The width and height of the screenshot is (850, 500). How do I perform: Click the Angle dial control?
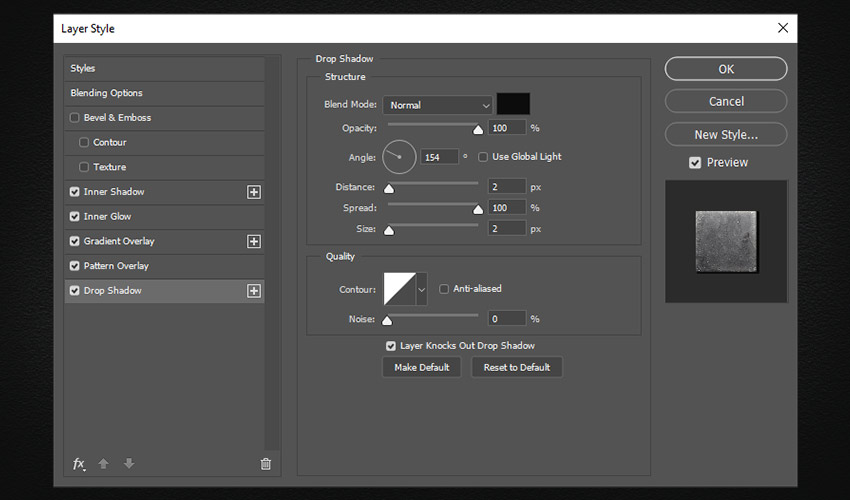[398, 157]
